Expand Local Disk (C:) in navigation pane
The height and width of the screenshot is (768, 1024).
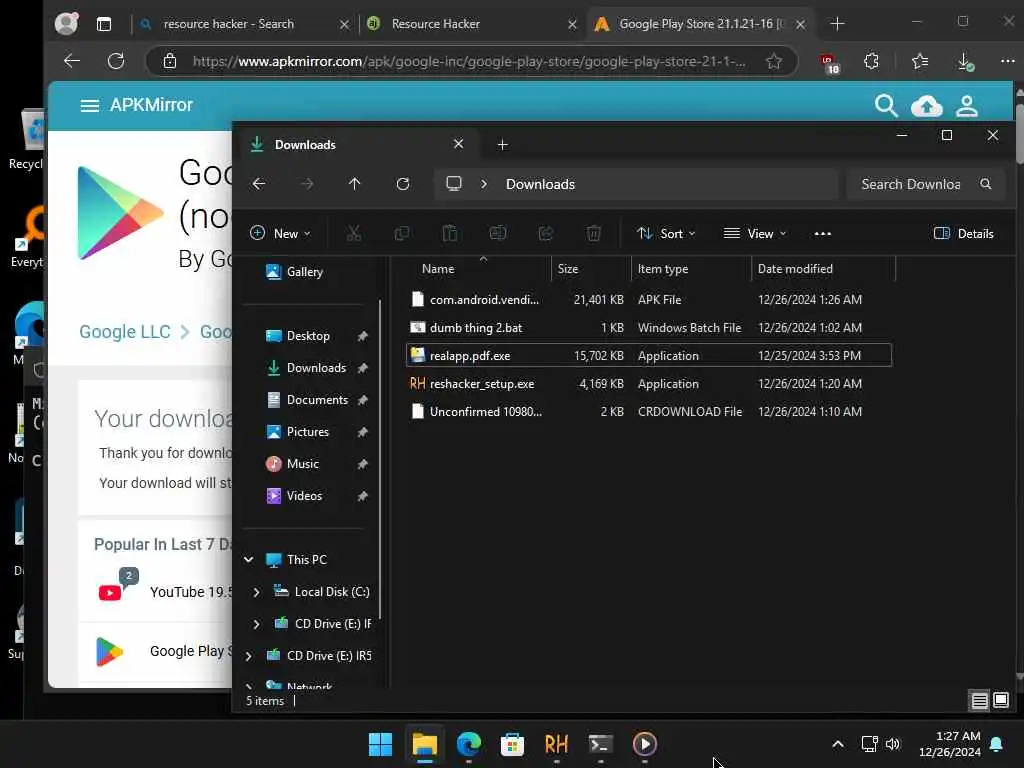point(256,592)
